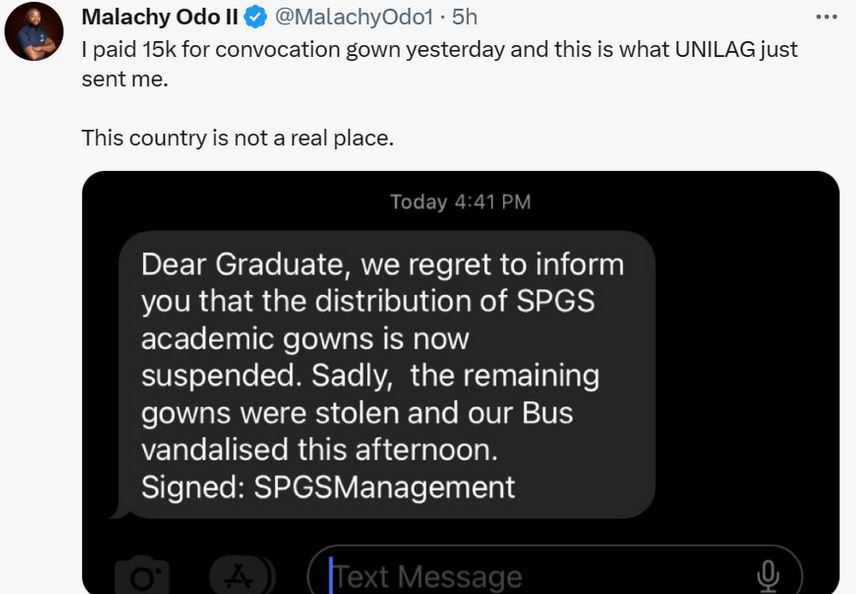Click the 5h tweet timestamp
The width and height of the screenshot is (856, 594).
465,17
